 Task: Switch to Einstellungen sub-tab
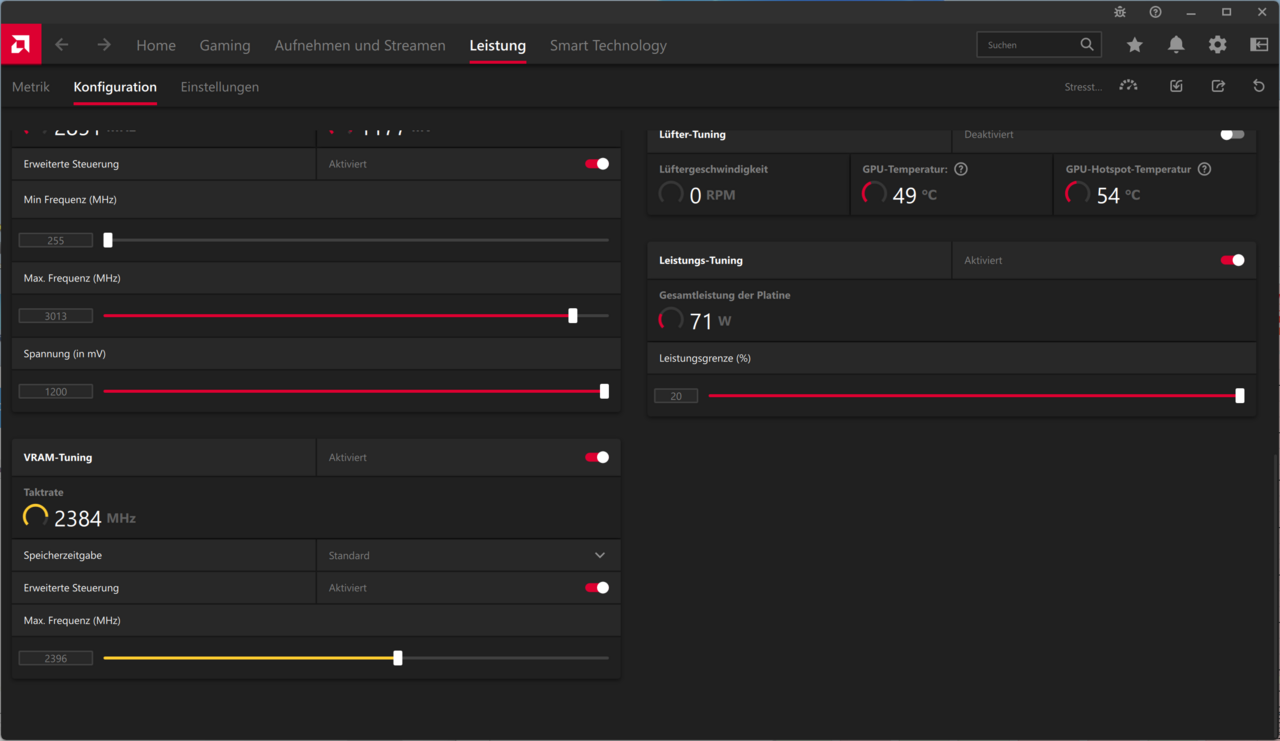click(220, 87)
